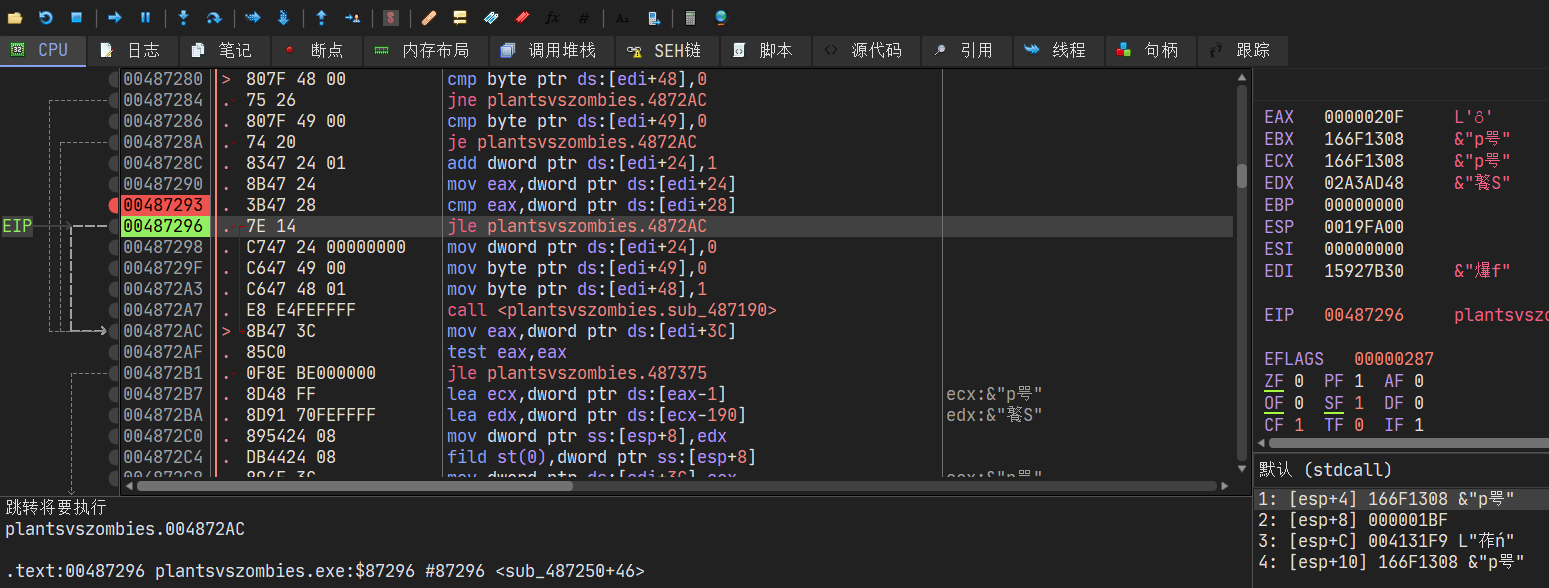This screenshot has width=1549, height=588.
Task: Click the disassembly horizontal scrollbar thumb
Action: coord(355,486)
